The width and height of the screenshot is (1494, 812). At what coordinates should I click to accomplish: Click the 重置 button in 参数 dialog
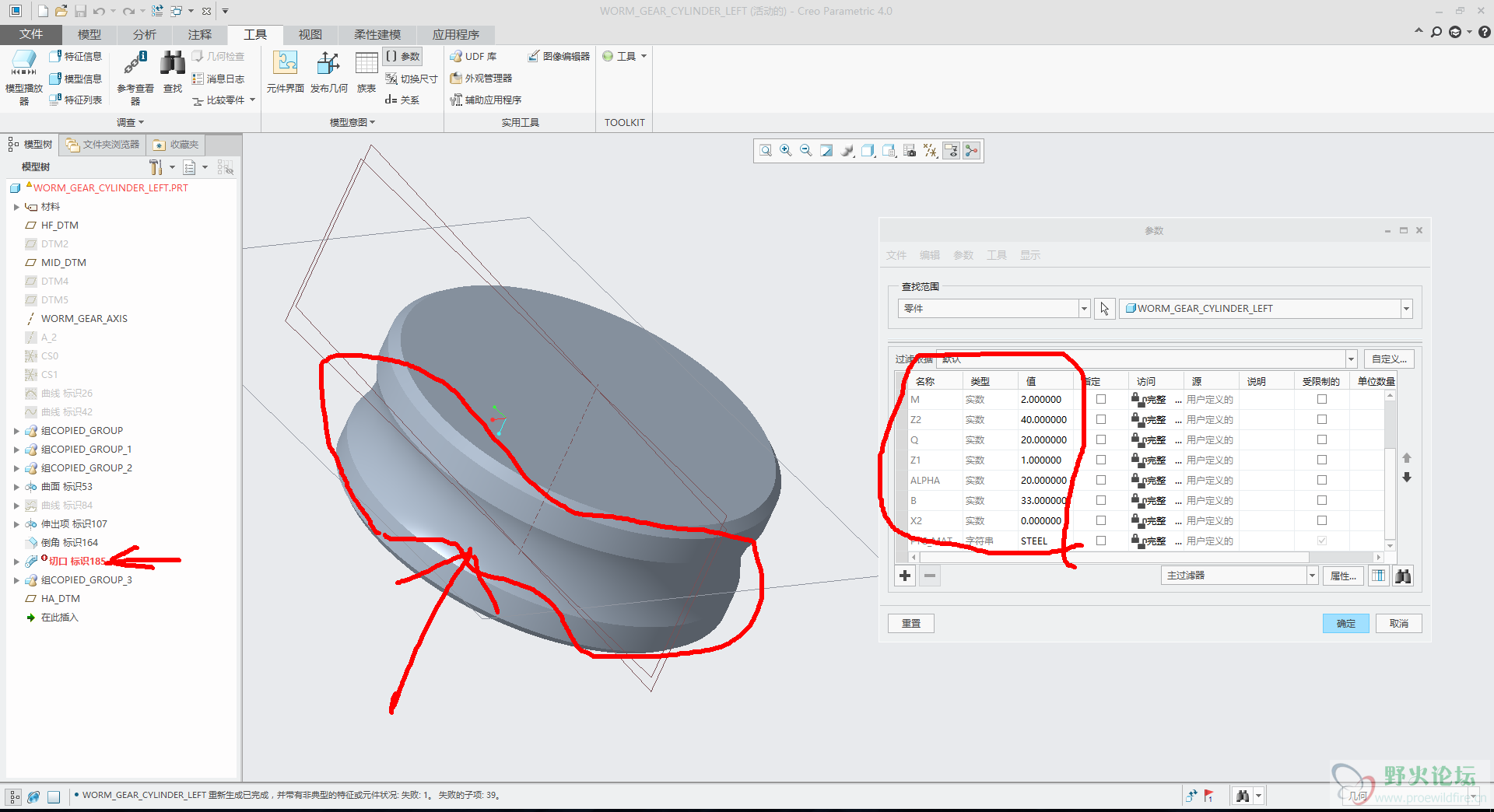(x=910, y=623)
